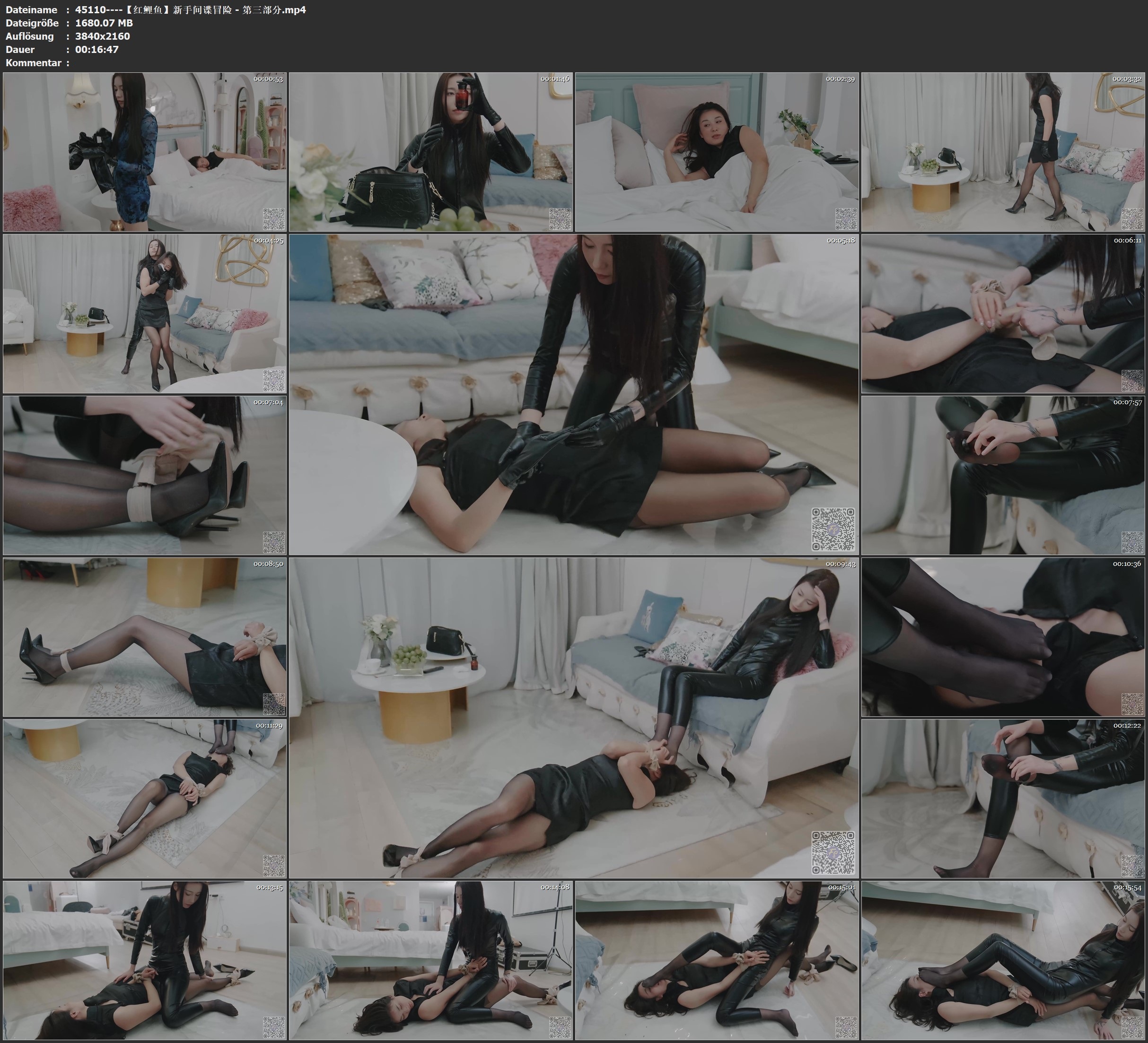The image size is (1148, 1043).
Task: Click the QR code on the 00:13:15 thumbnail
Action: point(274,1027)
